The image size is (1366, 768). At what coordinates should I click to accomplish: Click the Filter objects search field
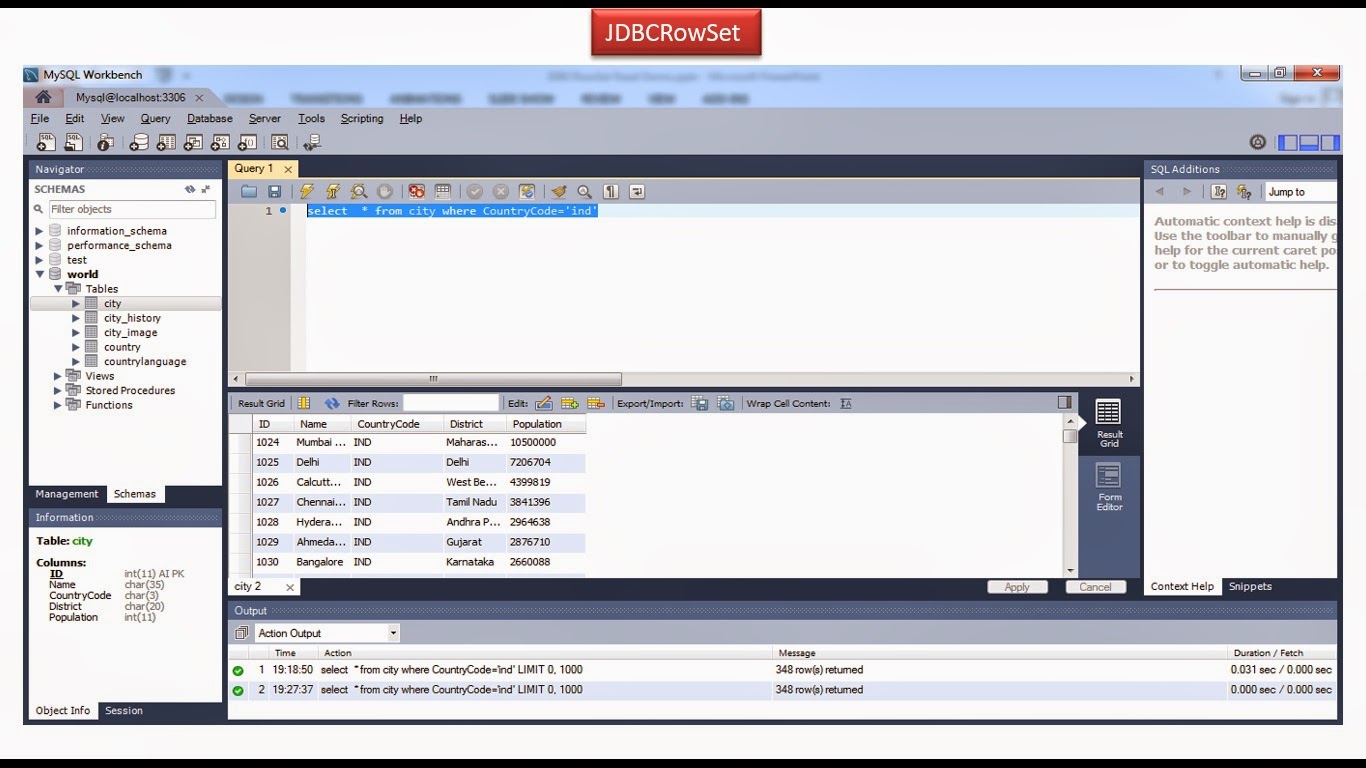click(x=132, y=209)
